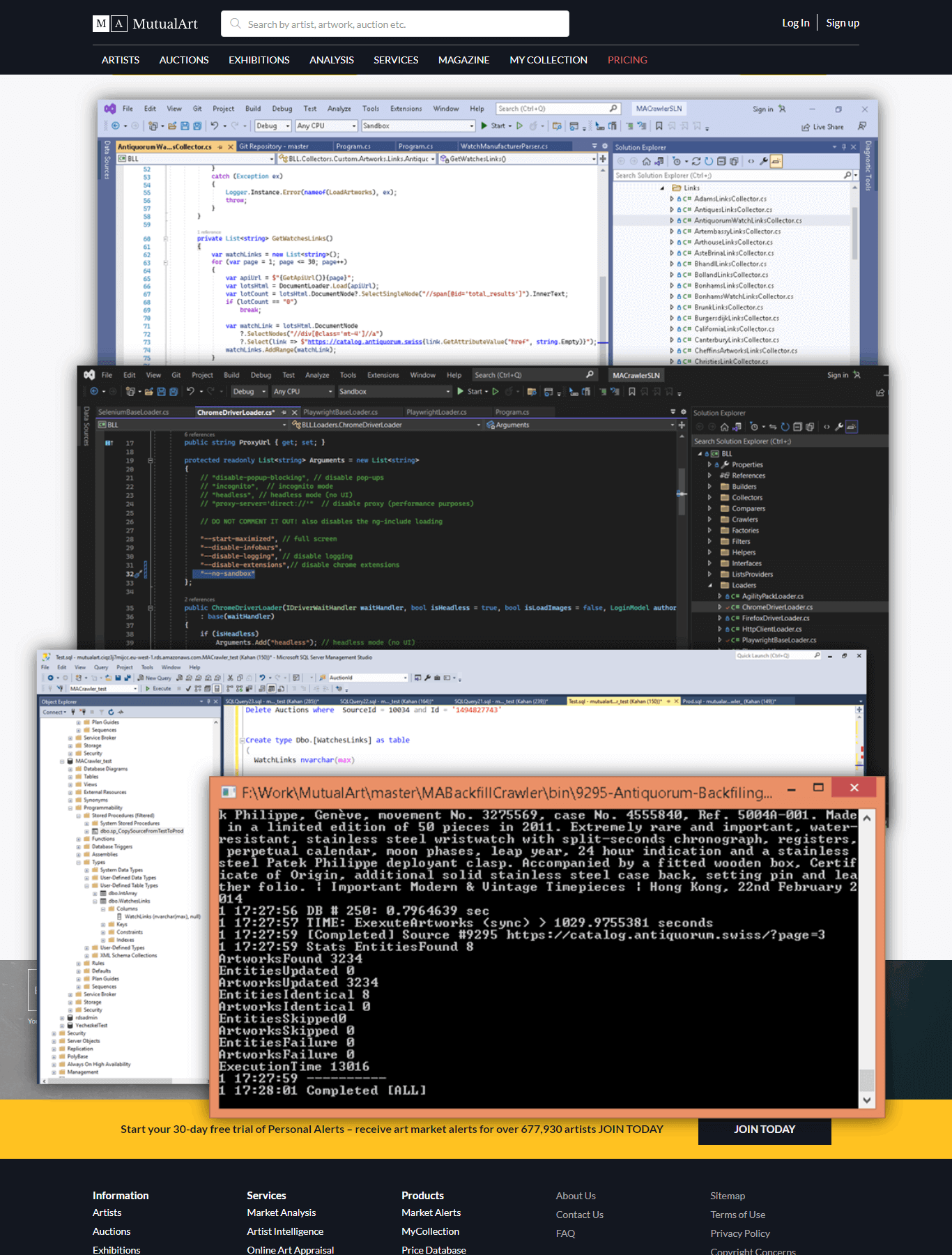Open Extensions menu in light Visual Studio
Screen dimensions: 952x1255
(x=406, y=109)
